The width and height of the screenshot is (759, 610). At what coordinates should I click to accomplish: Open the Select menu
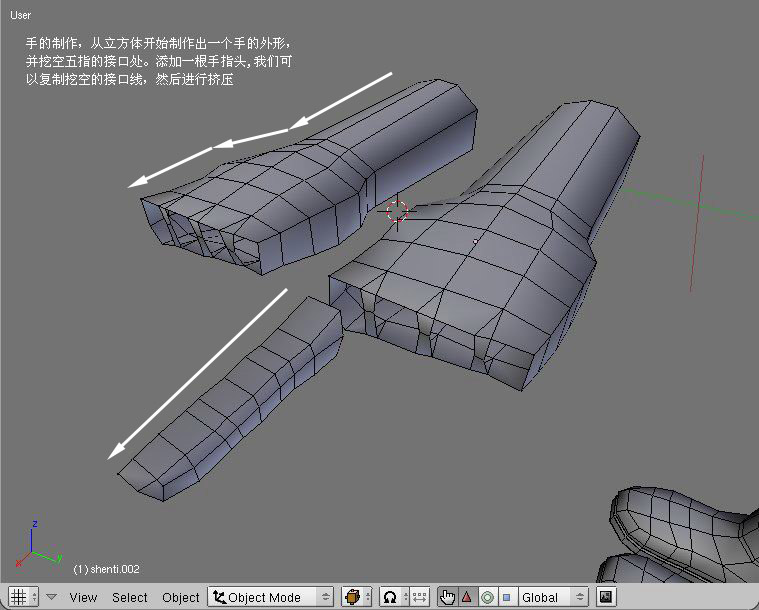129,597
